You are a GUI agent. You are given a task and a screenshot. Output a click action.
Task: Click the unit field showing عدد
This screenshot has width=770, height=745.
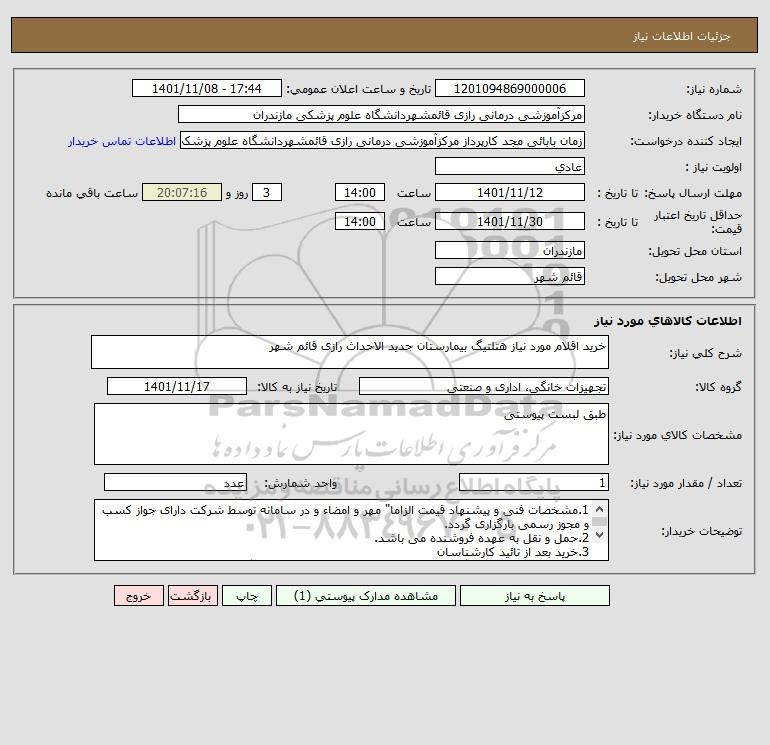coord(175,482)
